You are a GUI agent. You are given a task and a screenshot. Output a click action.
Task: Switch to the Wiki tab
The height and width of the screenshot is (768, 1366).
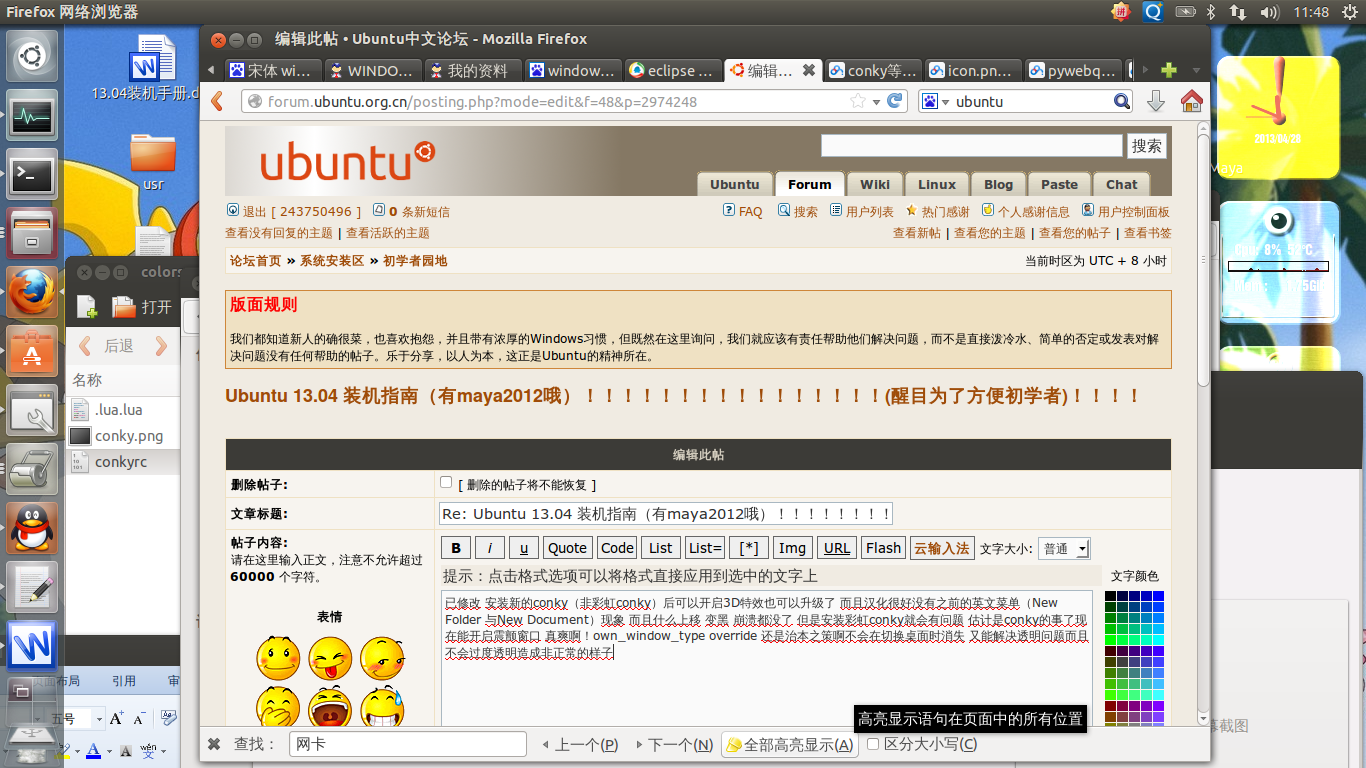click(x=874, y=184)
